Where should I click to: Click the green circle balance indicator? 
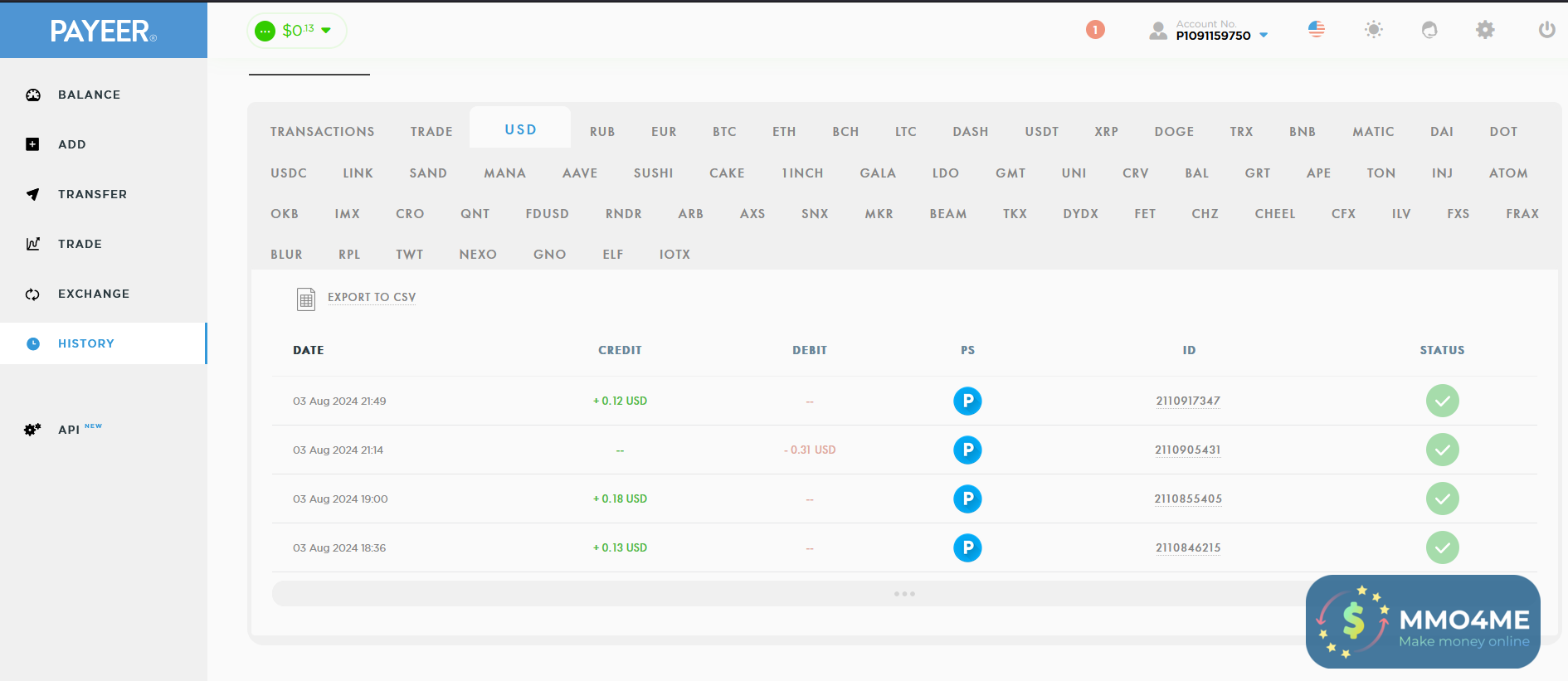coord(265,31)
